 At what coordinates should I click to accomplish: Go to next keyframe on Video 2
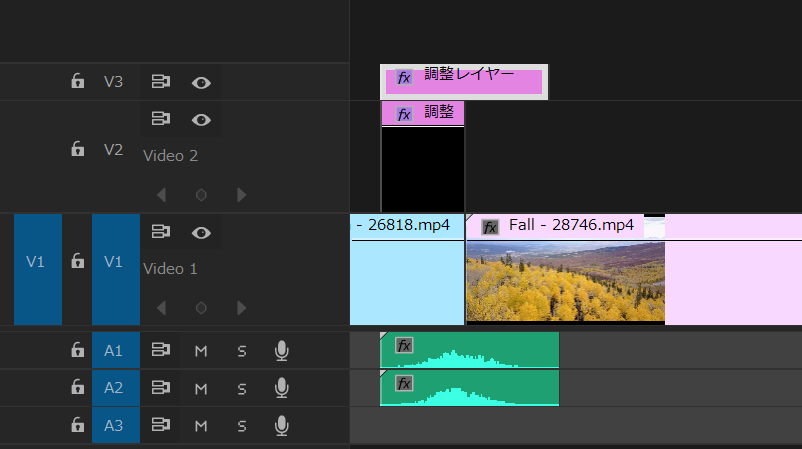click(241, 195)
